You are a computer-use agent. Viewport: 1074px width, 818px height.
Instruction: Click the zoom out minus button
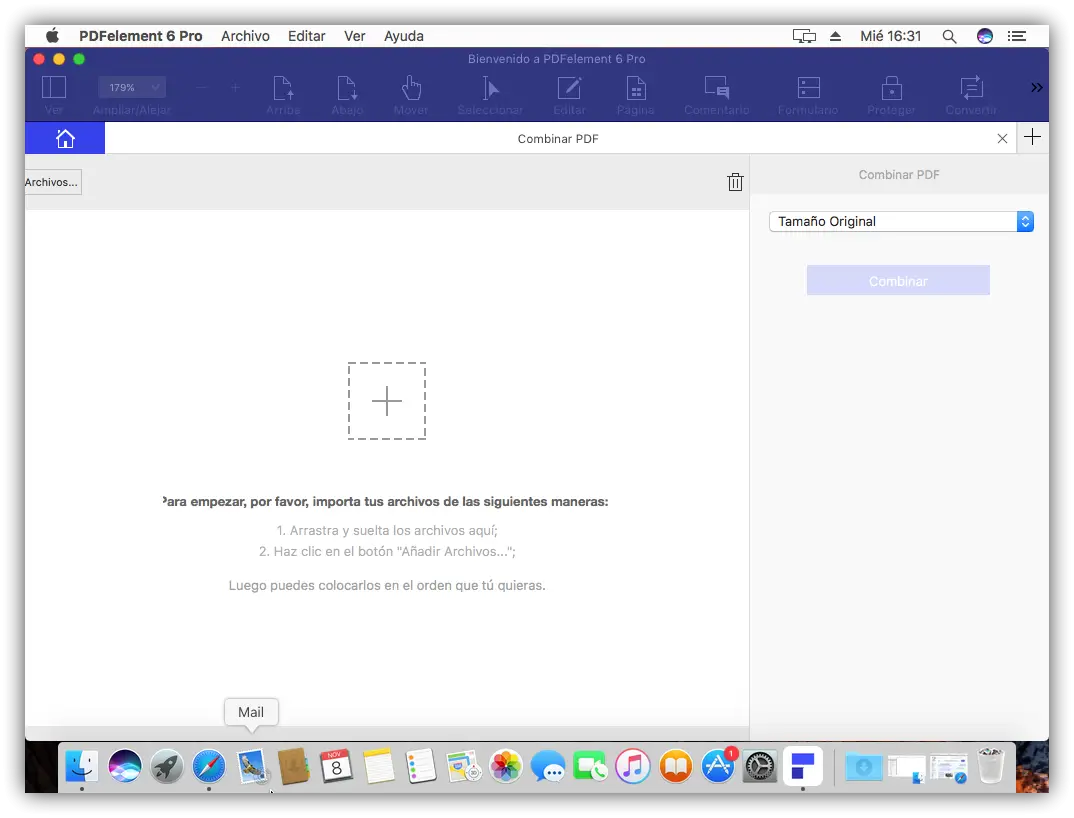pos(201,88)
